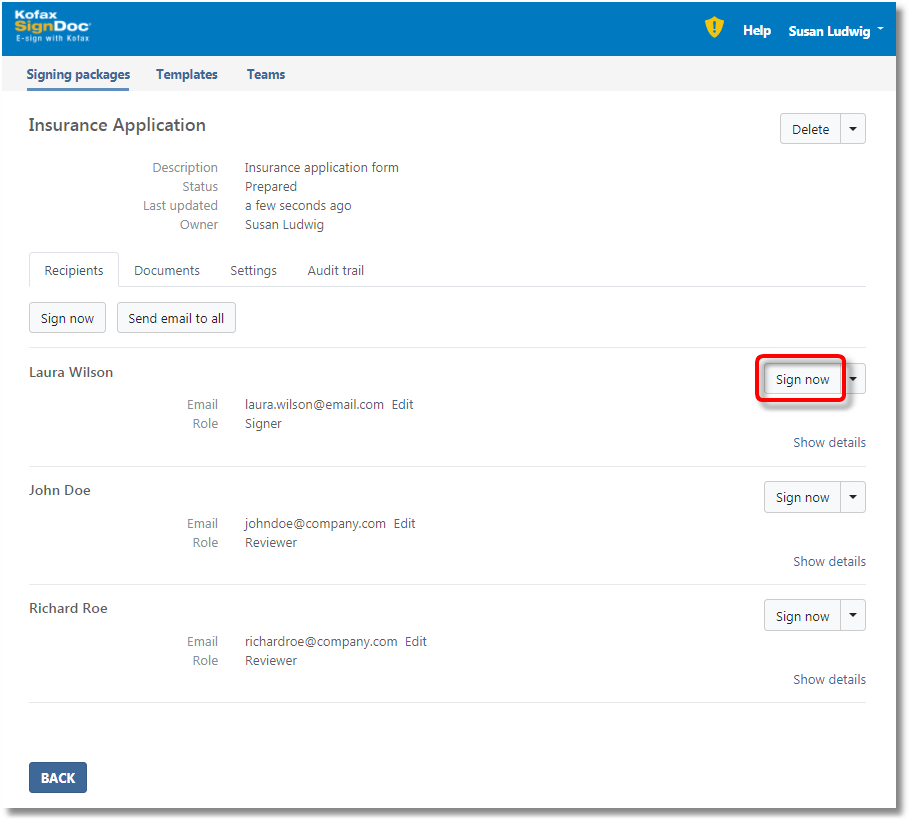The width and height of the screenshot is (910, 822).
Task: Open the Teams section
Action: click(266, 74)
